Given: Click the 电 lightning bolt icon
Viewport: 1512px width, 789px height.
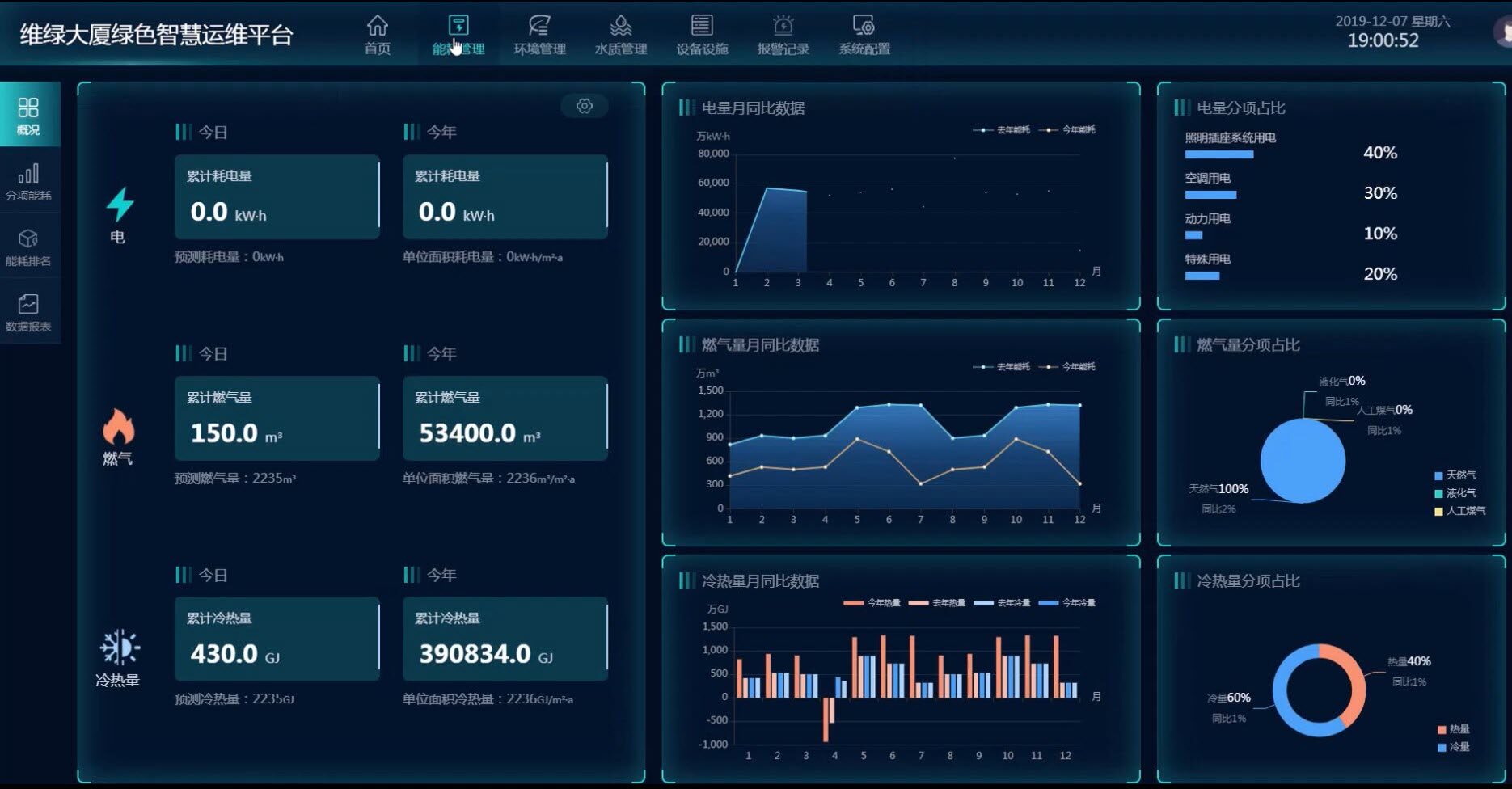Looking at the screenshot, I should pos(120,204).
